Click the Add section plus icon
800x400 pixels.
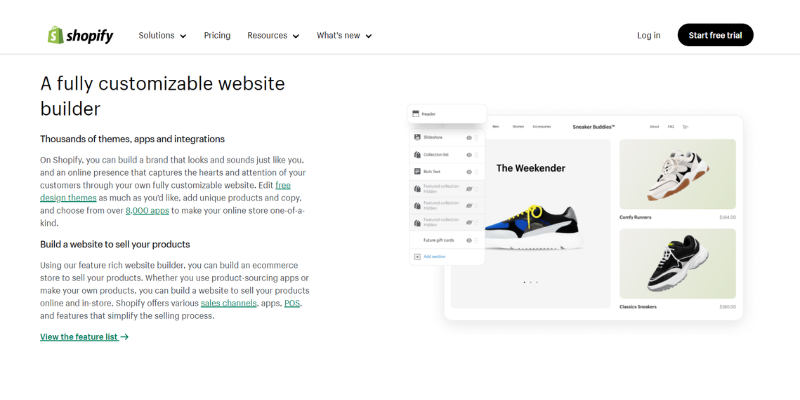click(416, 257)
